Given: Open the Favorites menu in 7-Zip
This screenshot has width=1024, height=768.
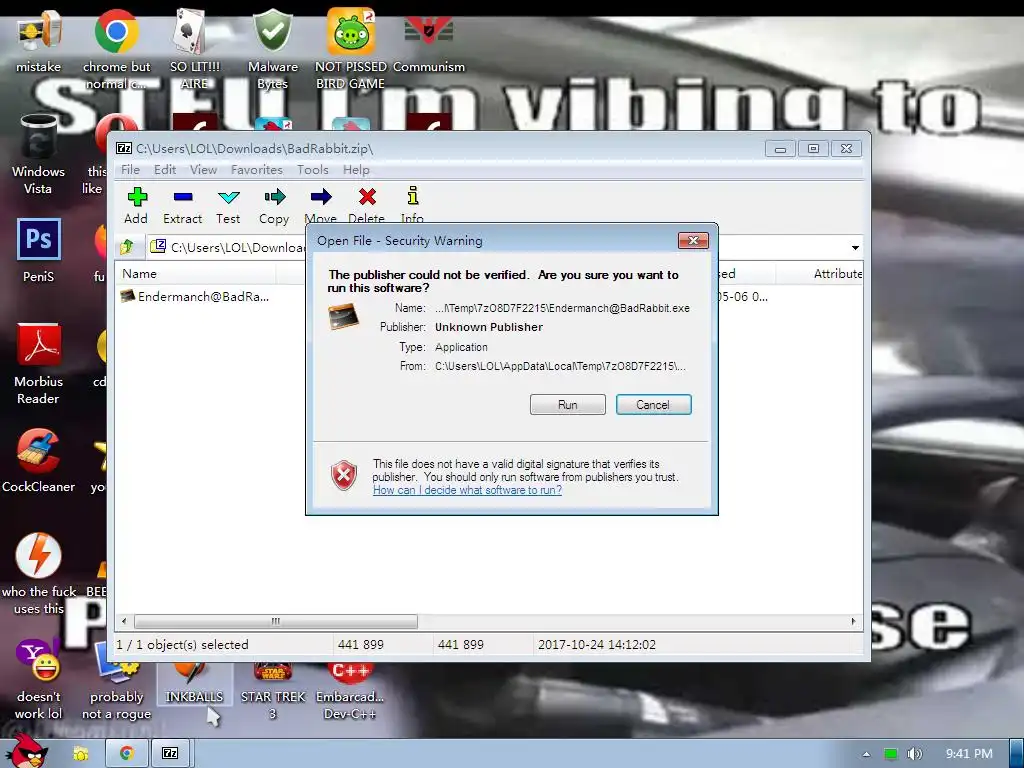Looking at the screenshot, I should tap(257, 170).
